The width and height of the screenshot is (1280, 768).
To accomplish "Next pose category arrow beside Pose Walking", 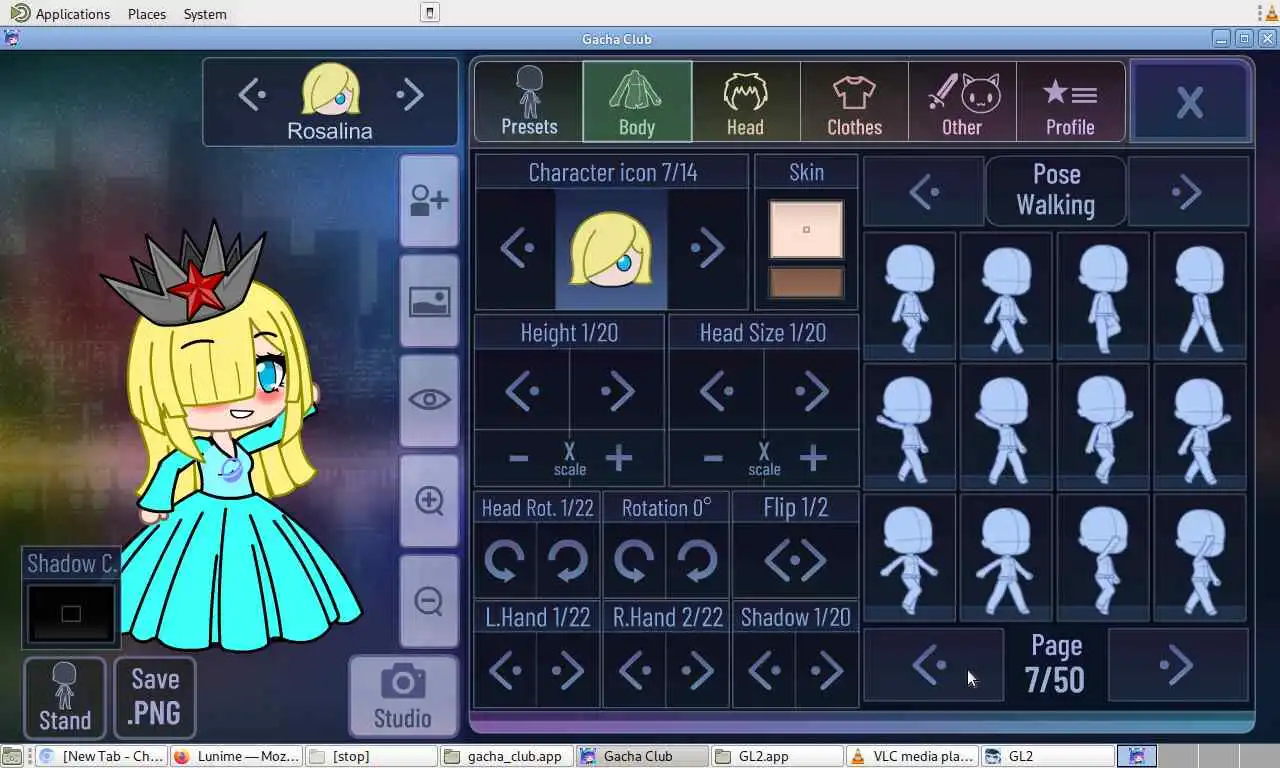I will point(1188,191).
